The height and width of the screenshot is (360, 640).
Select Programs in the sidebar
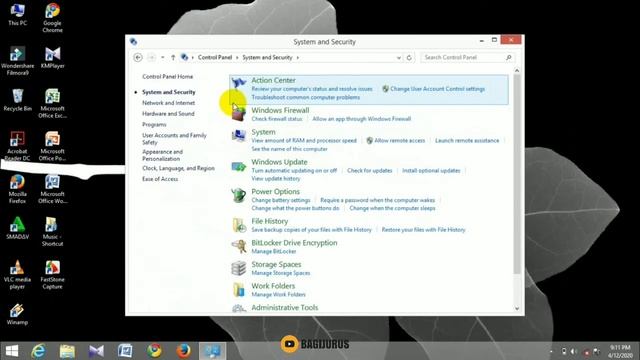154,124
